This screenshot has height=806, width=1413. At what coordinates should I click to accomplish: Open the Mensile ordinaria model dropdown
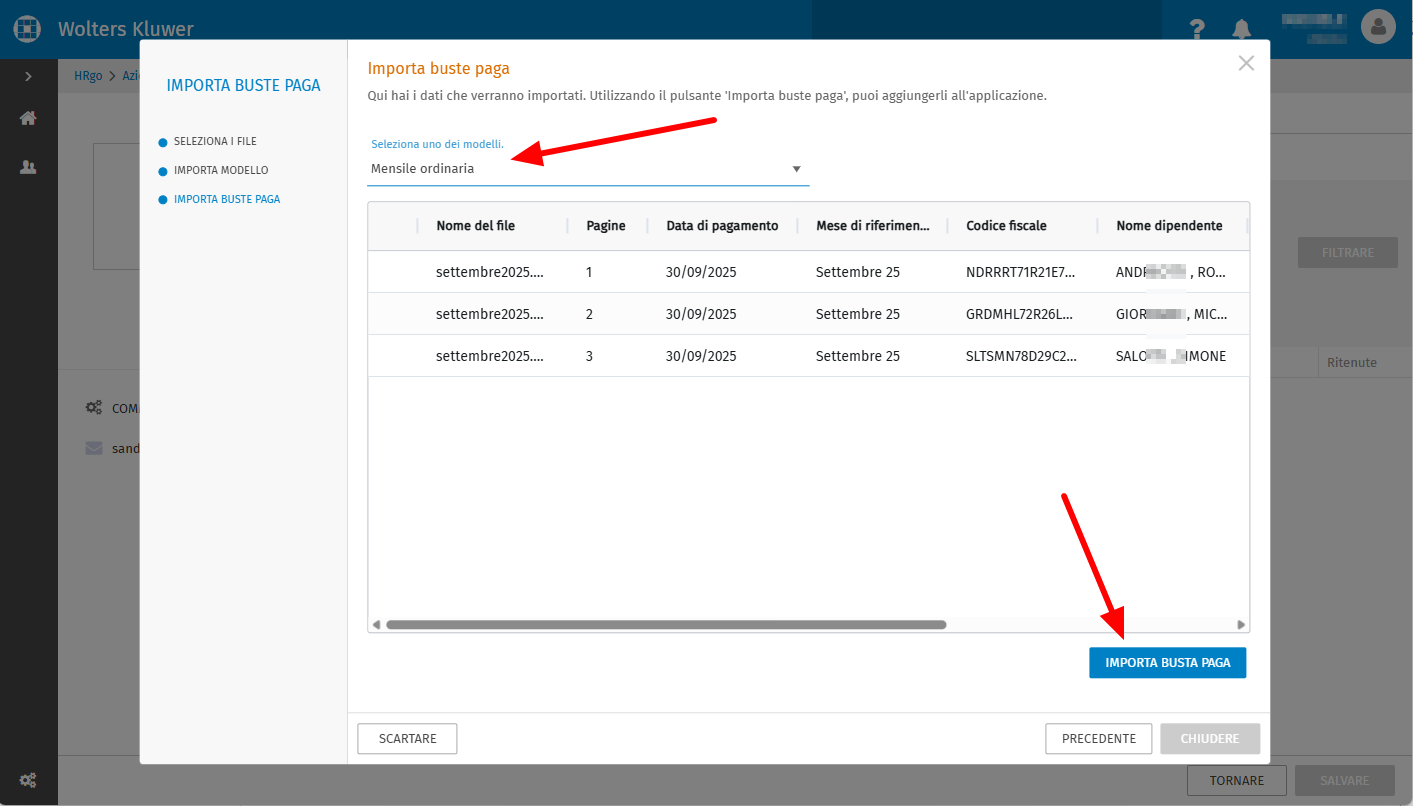click(588, 169)
